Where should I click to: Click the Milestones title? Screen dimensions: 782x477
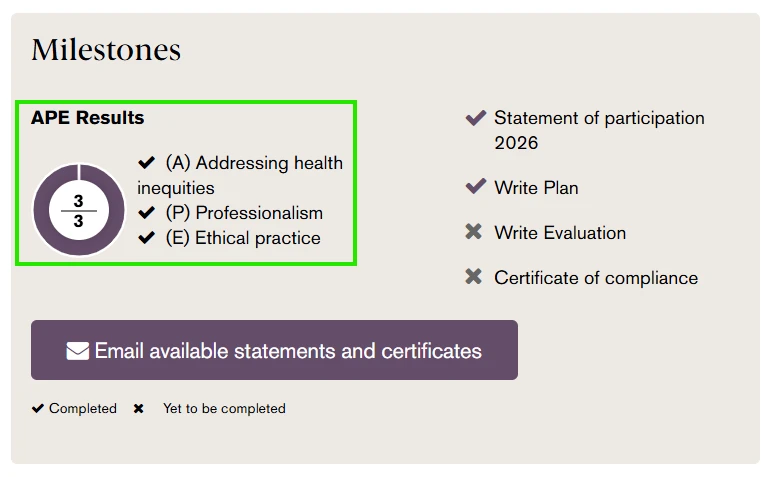106,49
